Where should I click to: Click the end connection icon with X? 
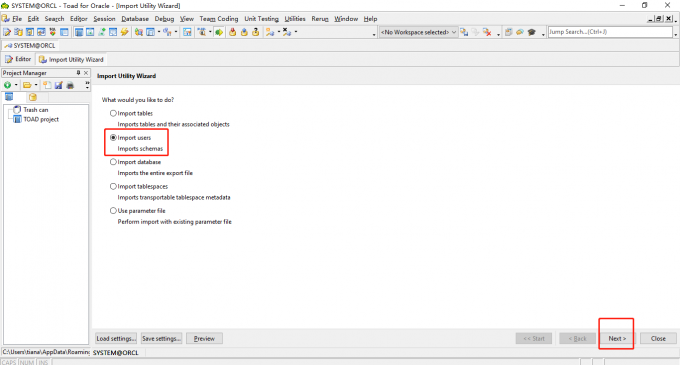point(287,32)
